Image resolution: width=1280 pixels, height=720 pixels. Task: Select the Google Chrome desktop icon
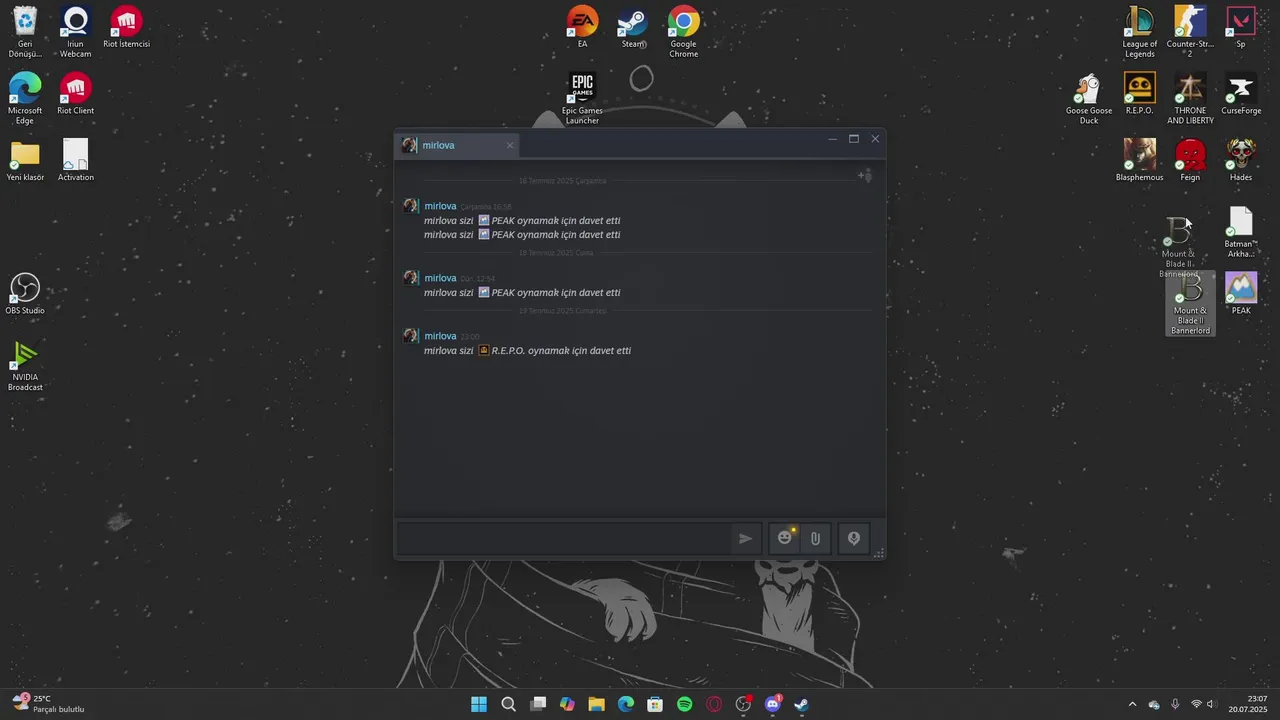point(683,31)
